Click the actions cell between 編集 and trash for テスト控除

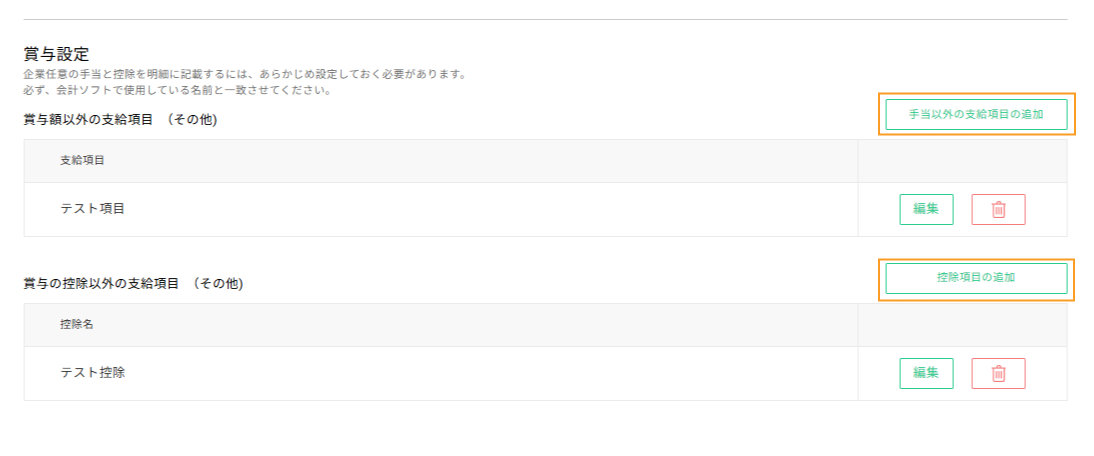[962, 373]
